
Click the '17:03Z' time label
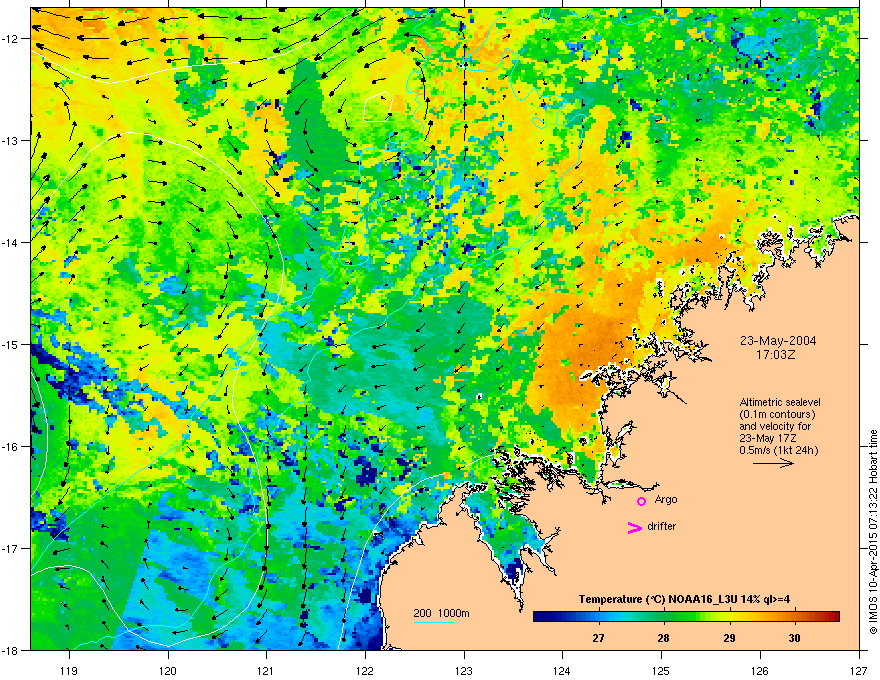click(x=776, y=355)
